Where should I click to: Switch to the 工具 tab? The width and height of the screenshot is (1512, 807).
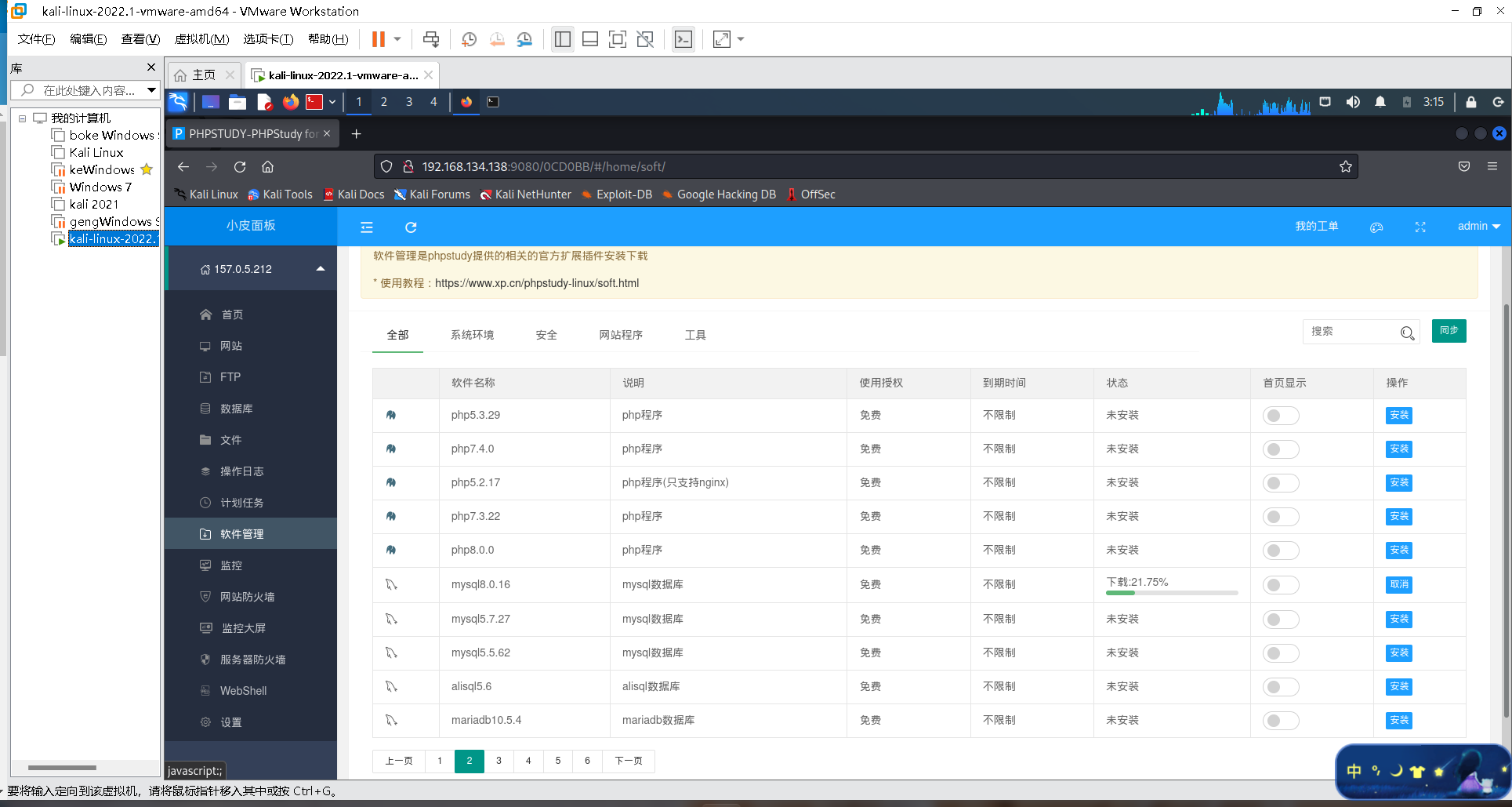695,335
